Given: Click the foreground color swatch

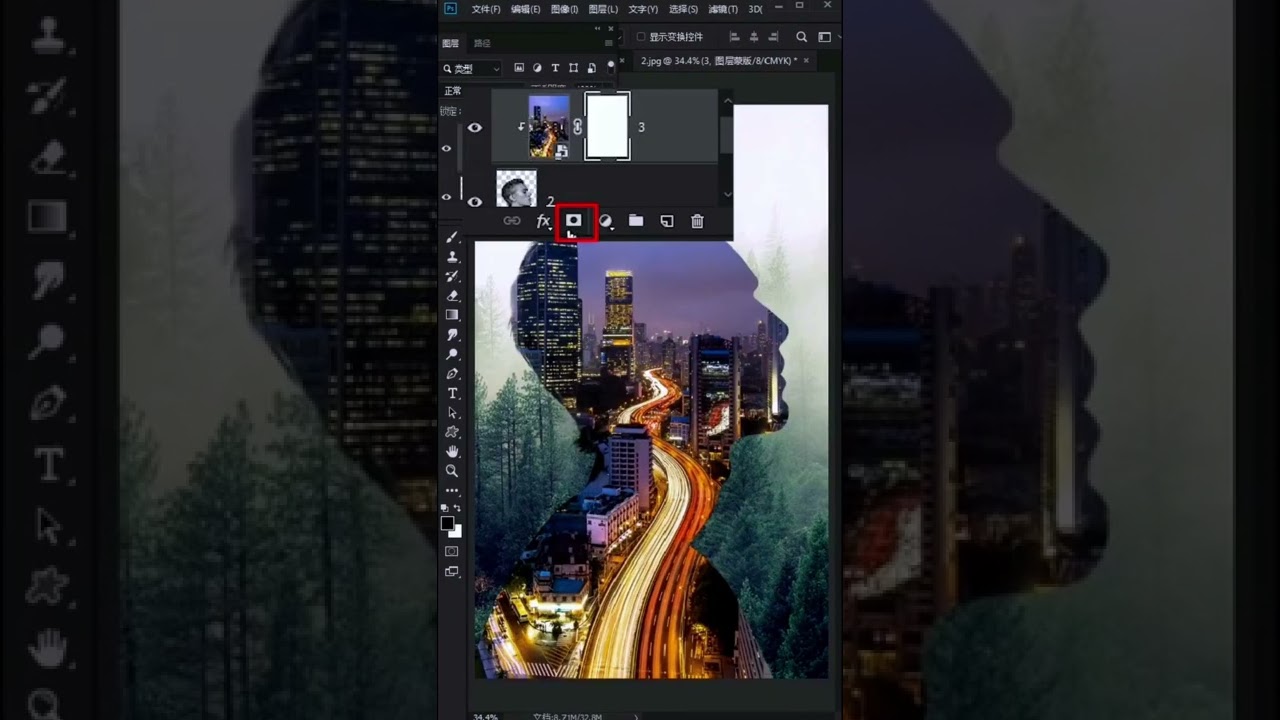Looking at the screenshot, I should (448, 523).
